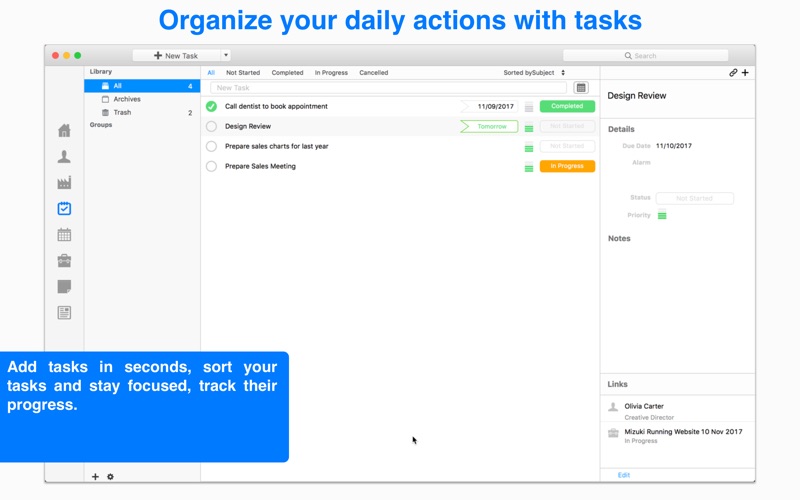Open the New Task dropdown arrow
The image size is (800, 500).
pos(226,55)
